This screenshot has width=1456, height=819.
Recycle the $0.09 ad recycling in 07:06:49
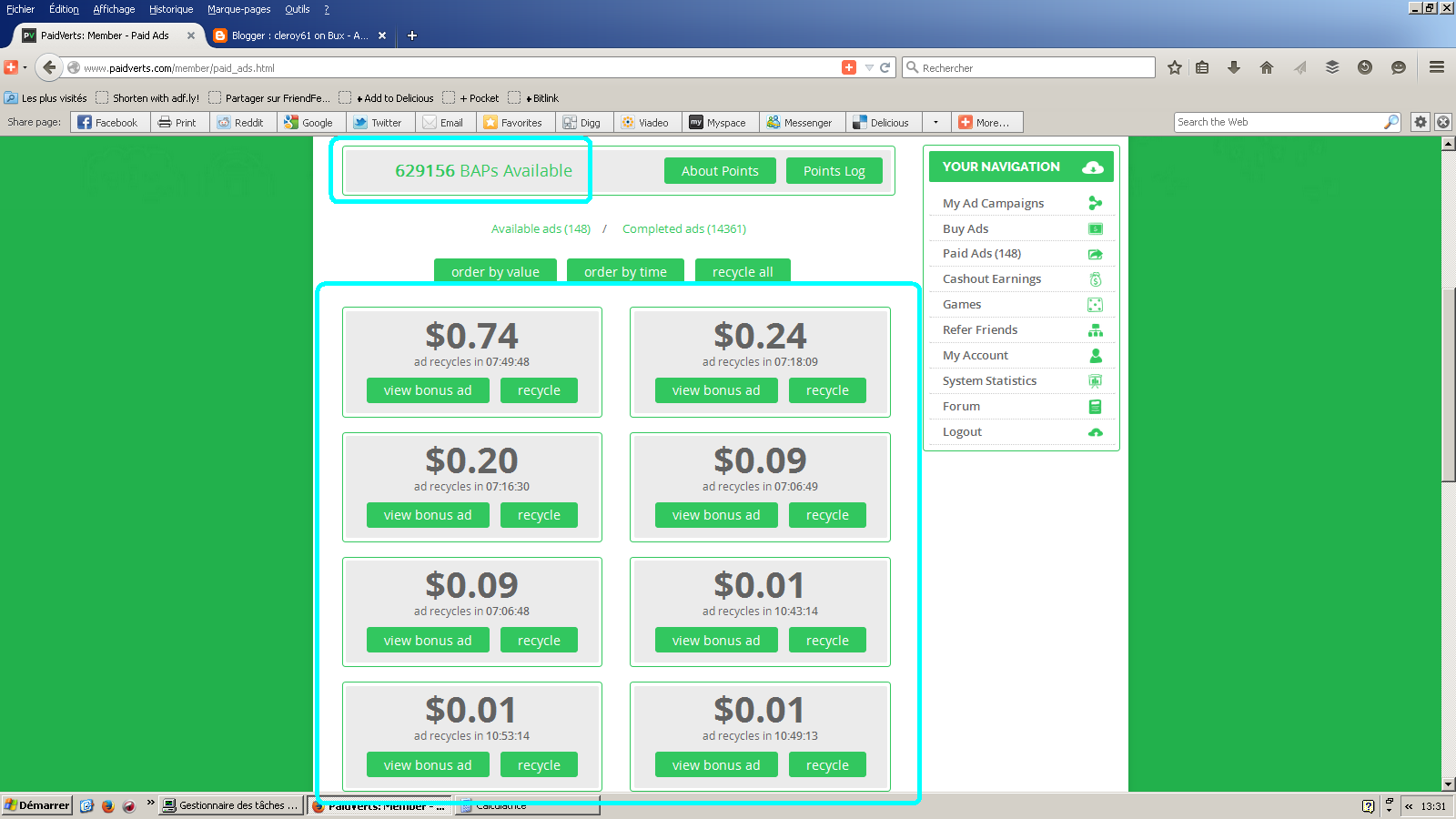click(x=827, y=515)
